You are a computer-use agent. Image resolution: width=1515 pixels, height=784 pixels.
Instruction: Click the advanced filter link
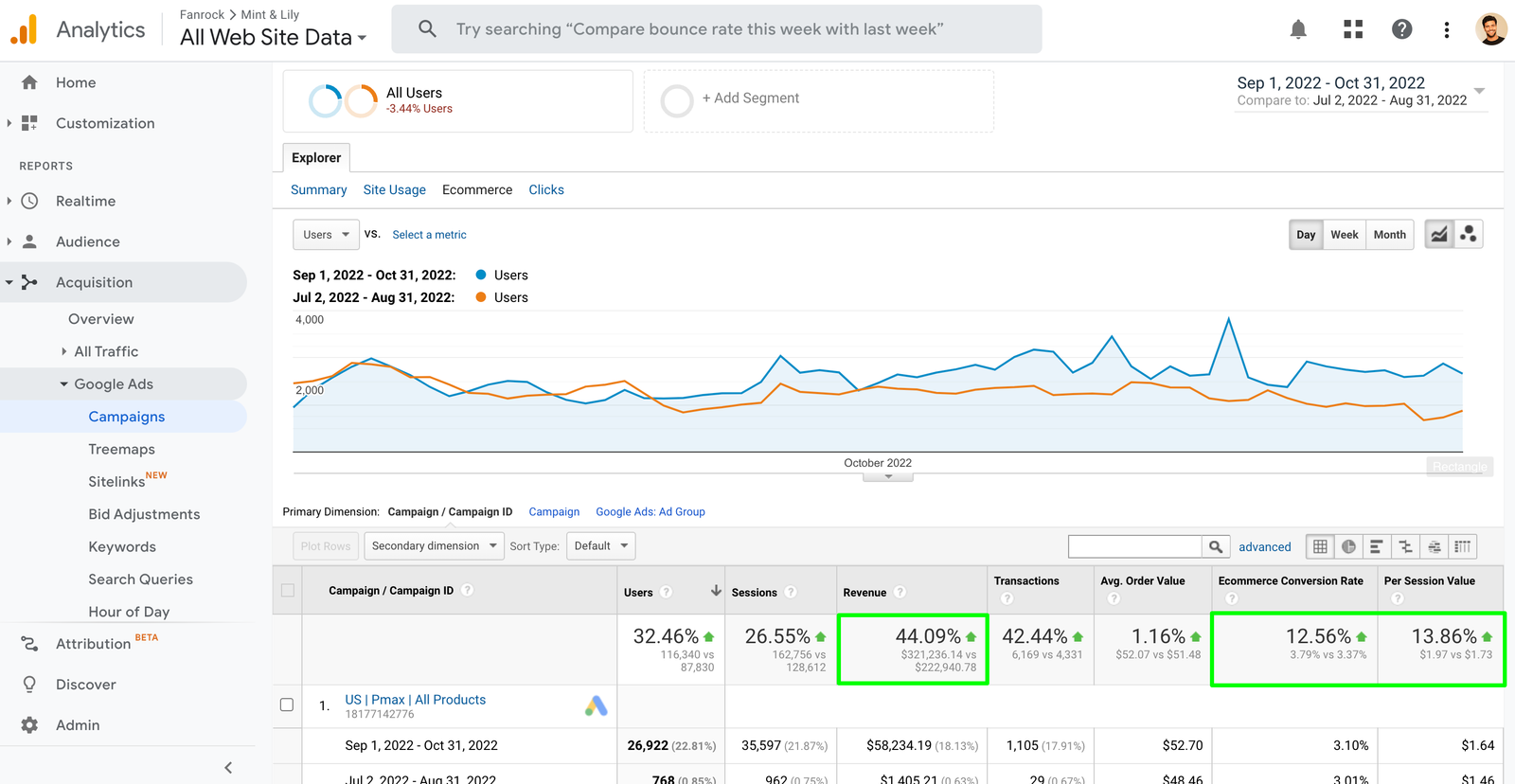click(x=1264, y=547)
